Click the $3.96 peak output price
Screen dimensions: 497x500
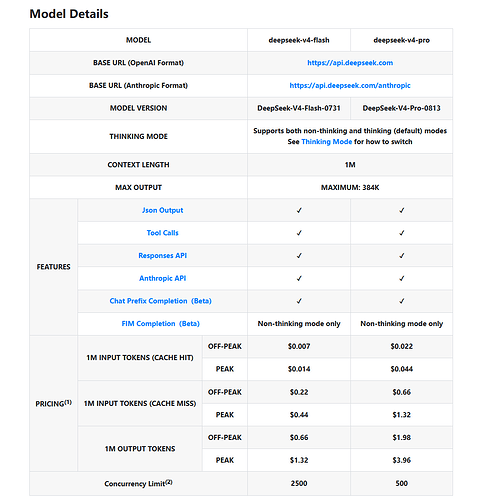401,460
